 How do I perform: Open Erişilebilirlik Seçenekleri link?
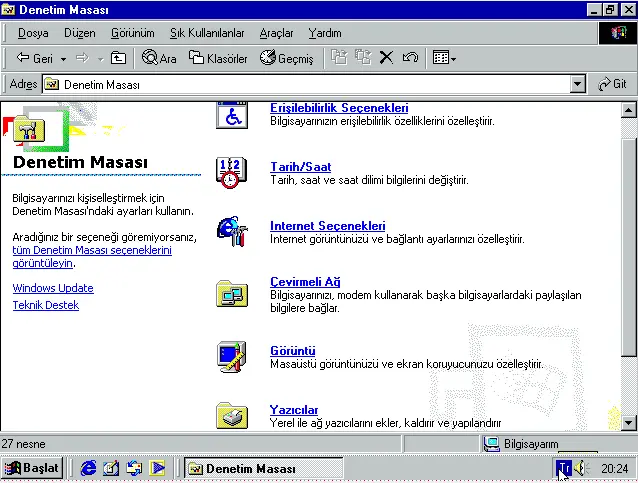(339, 108)
